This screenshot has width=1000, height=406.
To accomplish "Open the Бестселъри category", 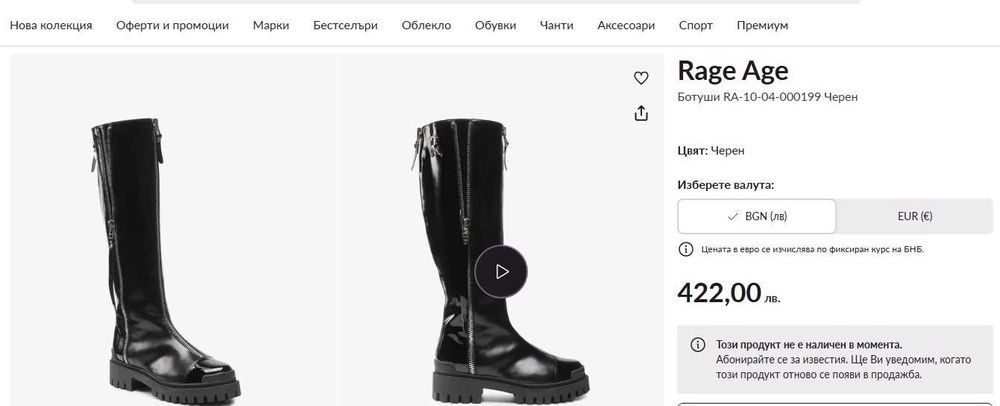I will point(345,25).
